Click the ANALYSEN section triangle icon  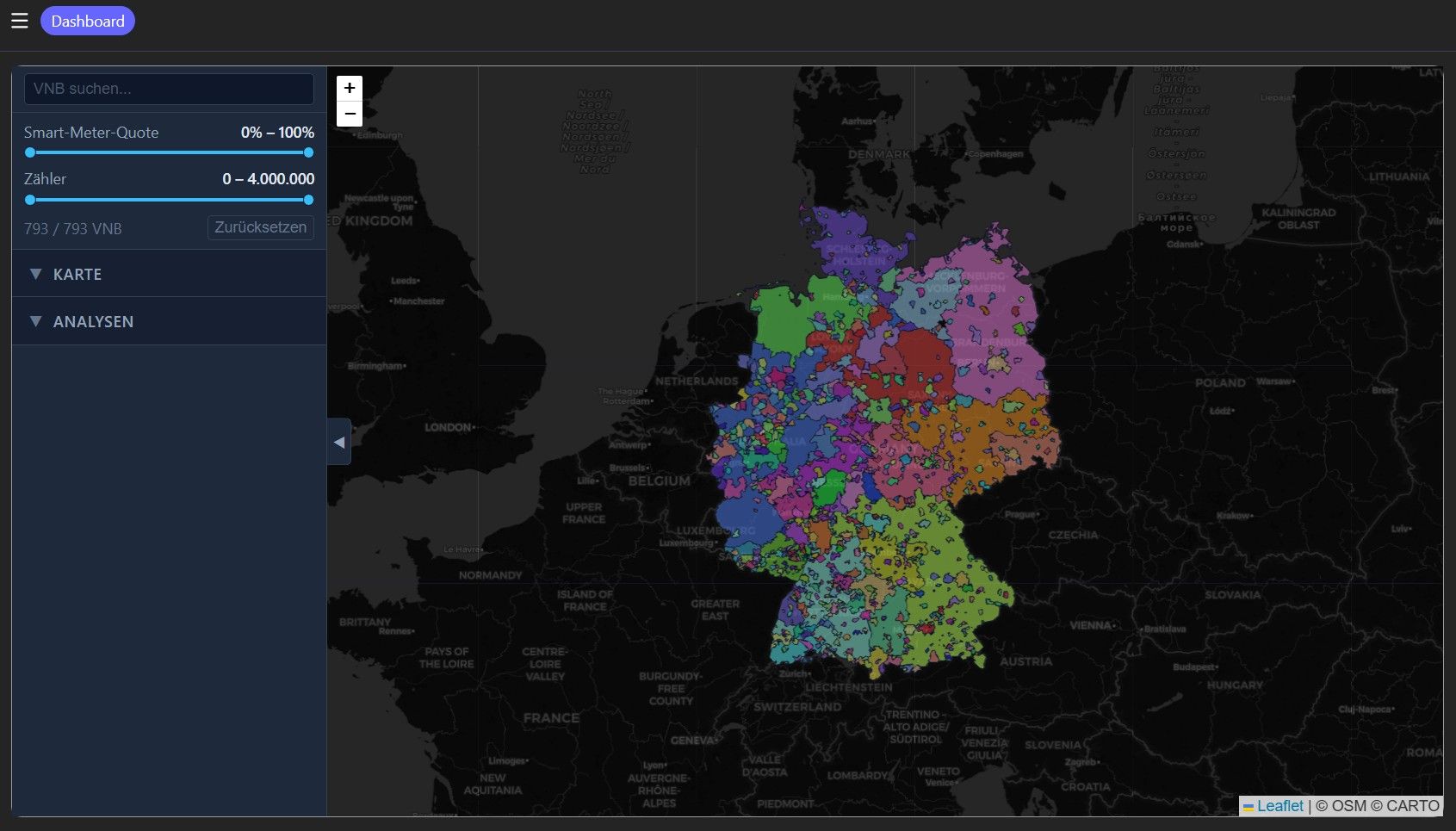[x=35, y=321]
